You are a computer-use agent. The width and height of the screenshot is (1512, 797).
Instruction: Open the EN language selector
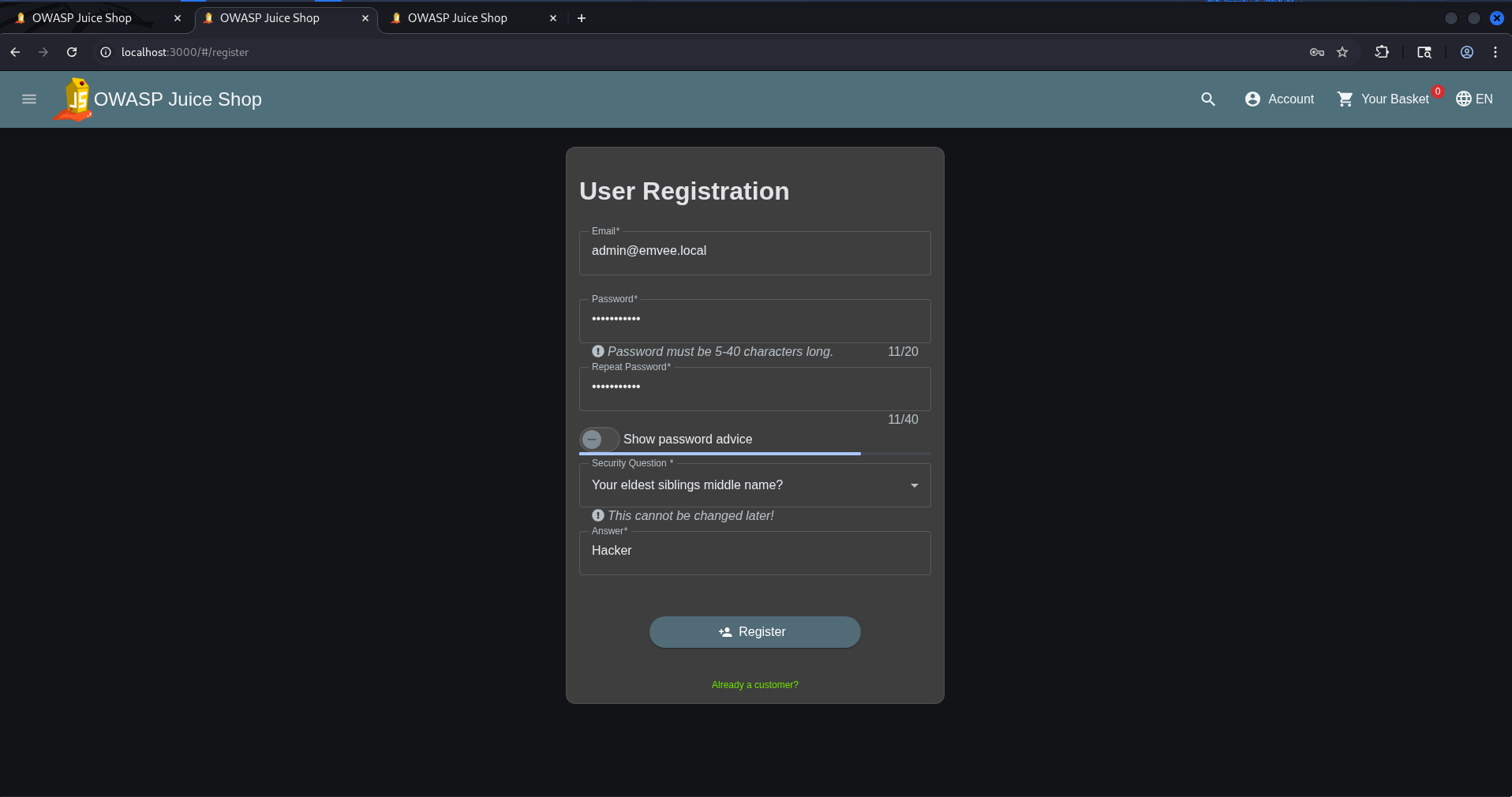[x=1474, y=99]
